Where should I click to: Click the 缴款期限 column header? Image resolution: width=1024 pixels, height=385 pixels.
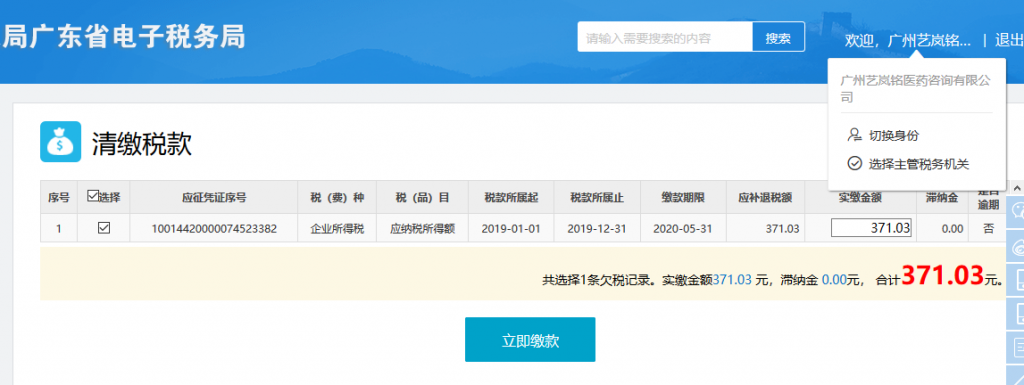click(x=683, y=198)
